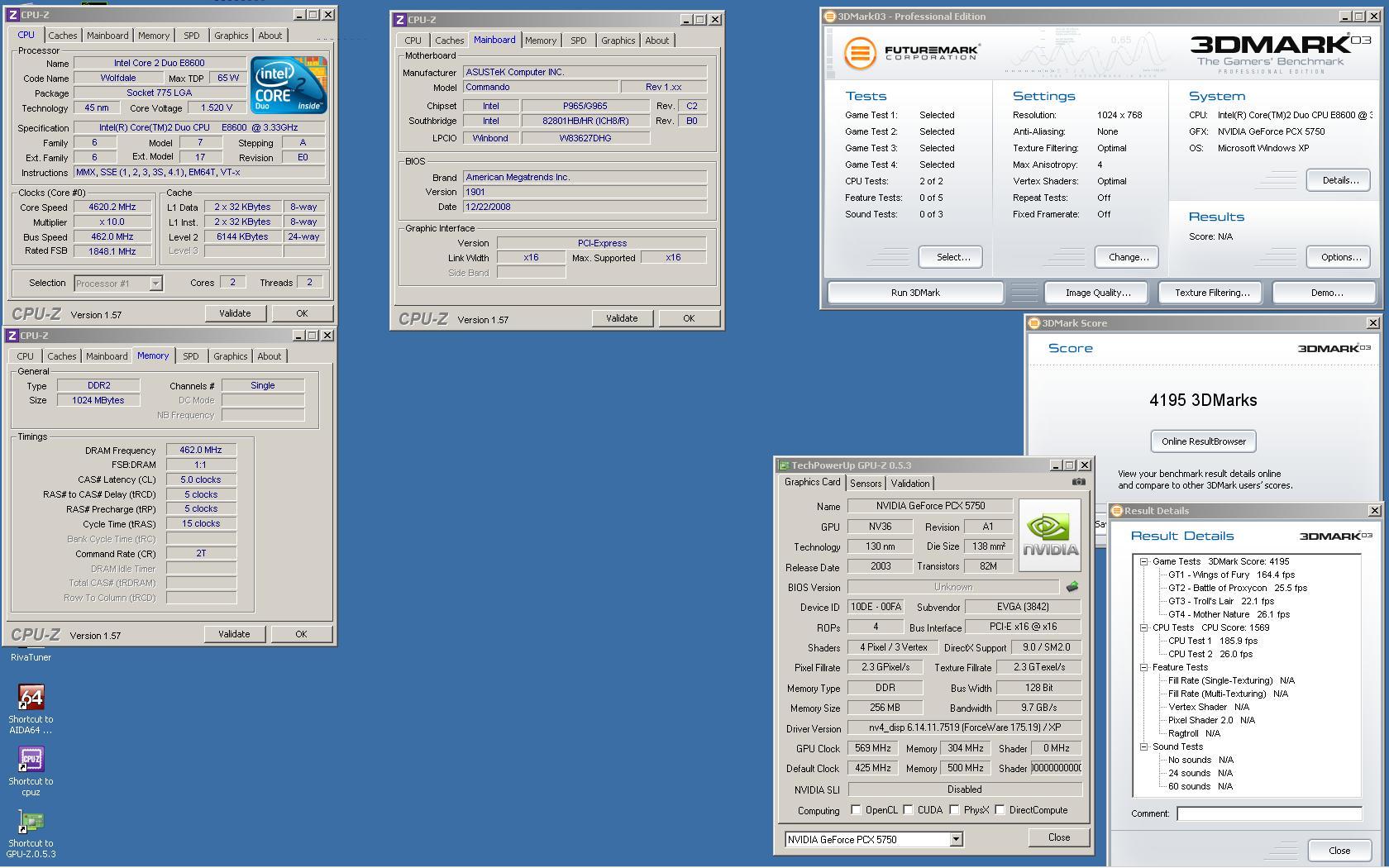
Task: Enable the OpenCL checkbox
Action: coord(856,810)
